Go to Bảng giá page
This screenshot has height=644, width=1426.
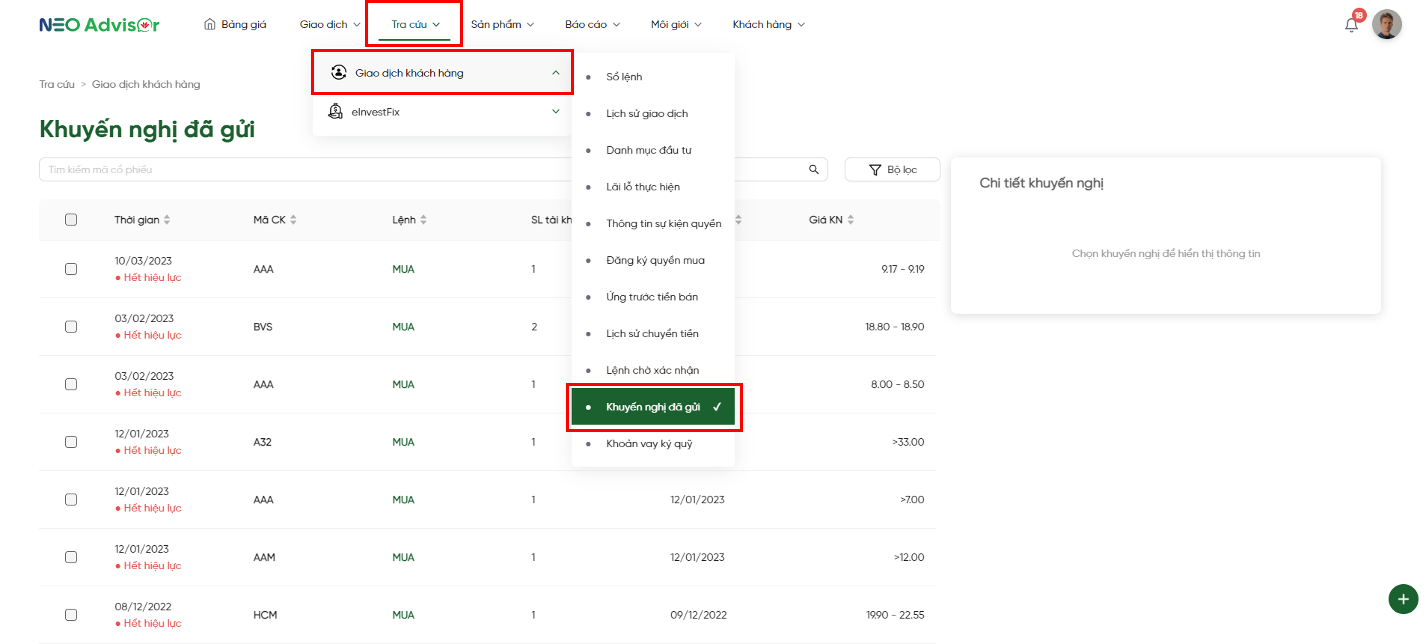click(235, 25)
